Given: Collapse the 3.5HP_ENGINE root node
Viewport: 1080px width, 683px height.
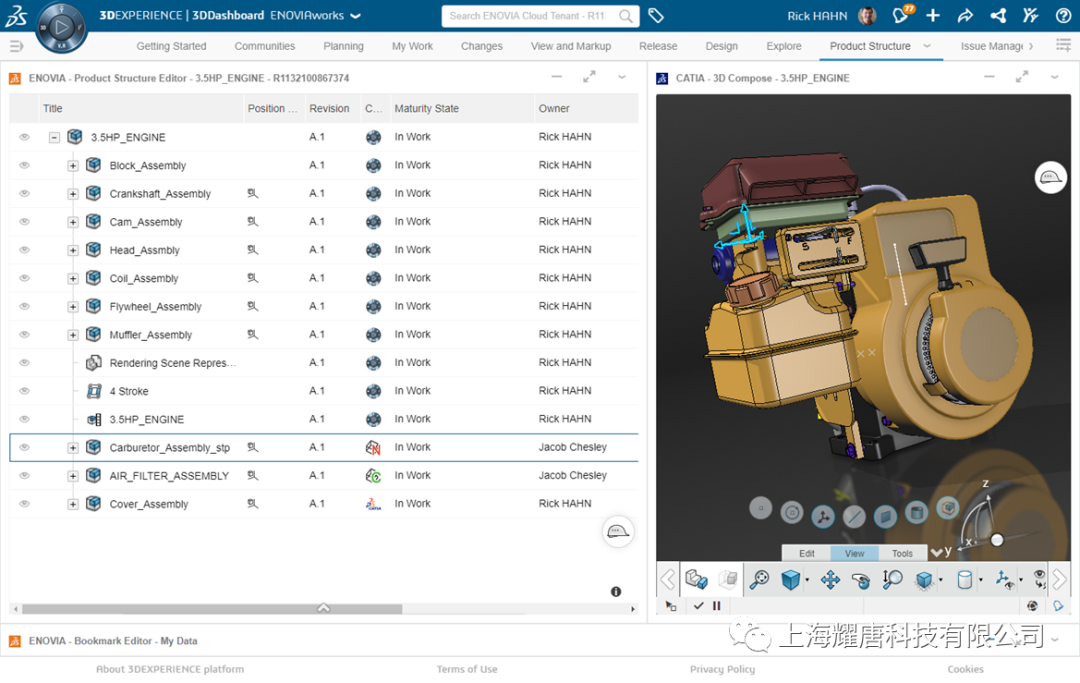Looking at the screenshot, I should point(54,138).
